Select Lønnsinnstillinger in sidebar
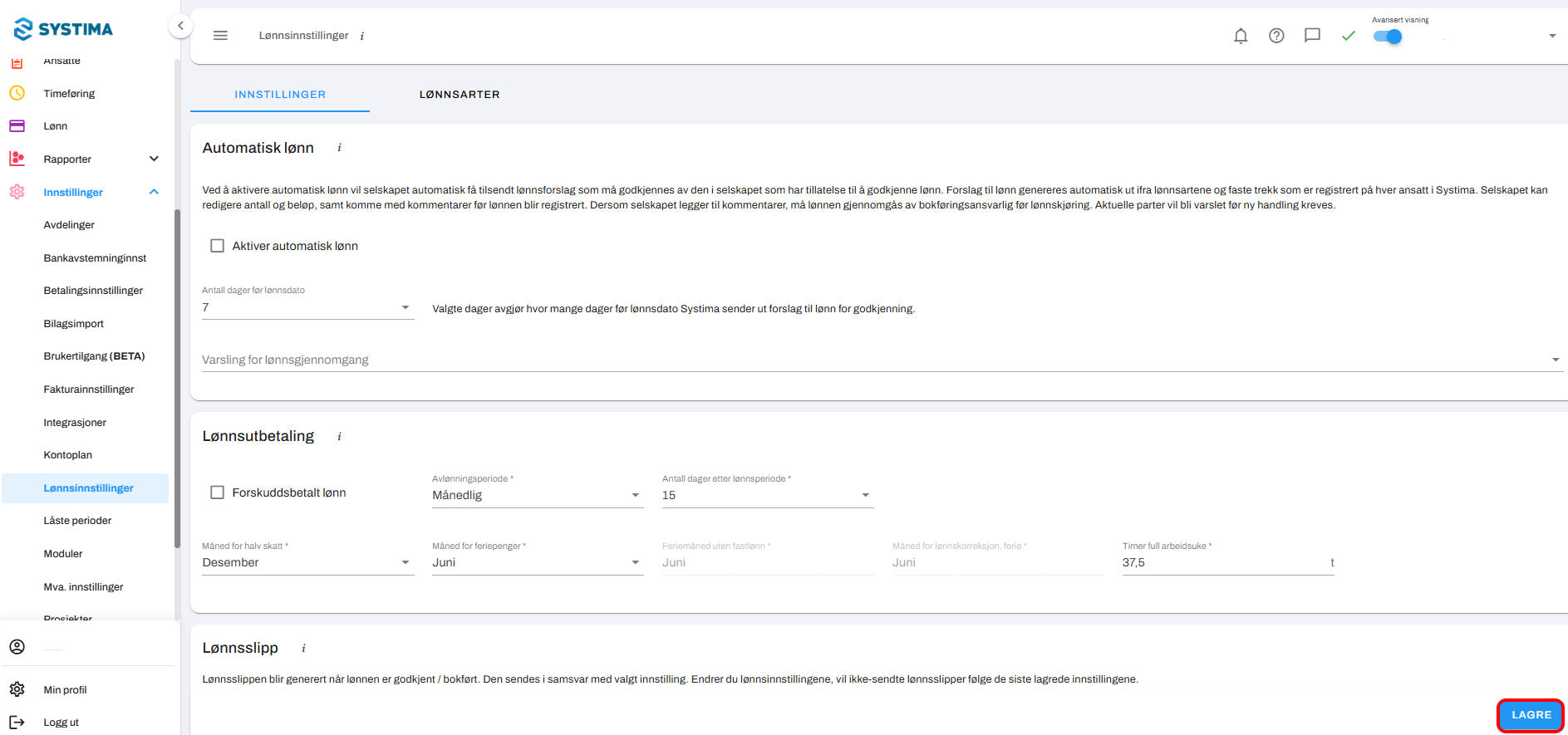This screenshot has width=1568, height=735. [86, 488]
